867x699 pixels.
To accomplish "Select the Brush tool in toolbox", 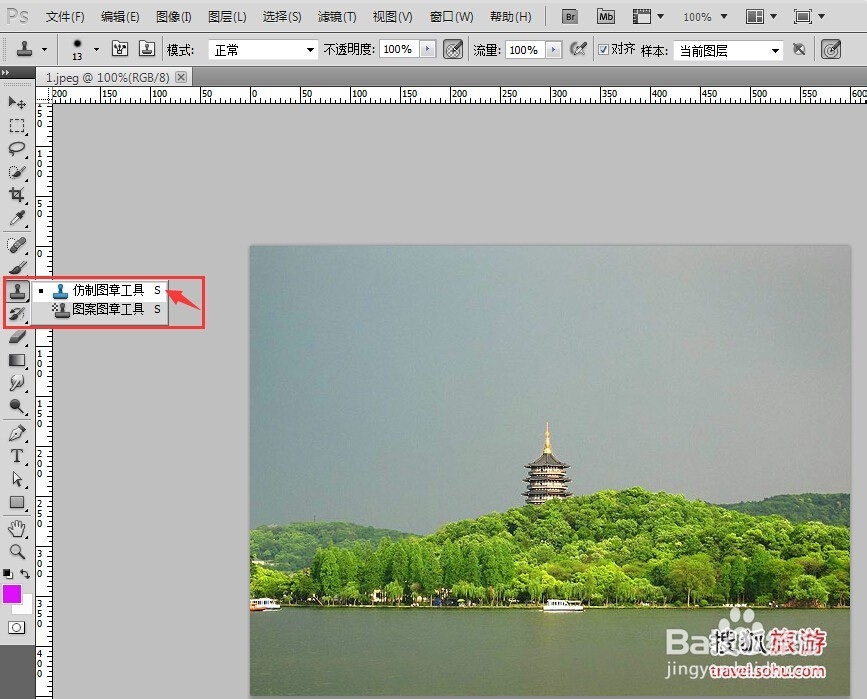I will click(17, 268).
